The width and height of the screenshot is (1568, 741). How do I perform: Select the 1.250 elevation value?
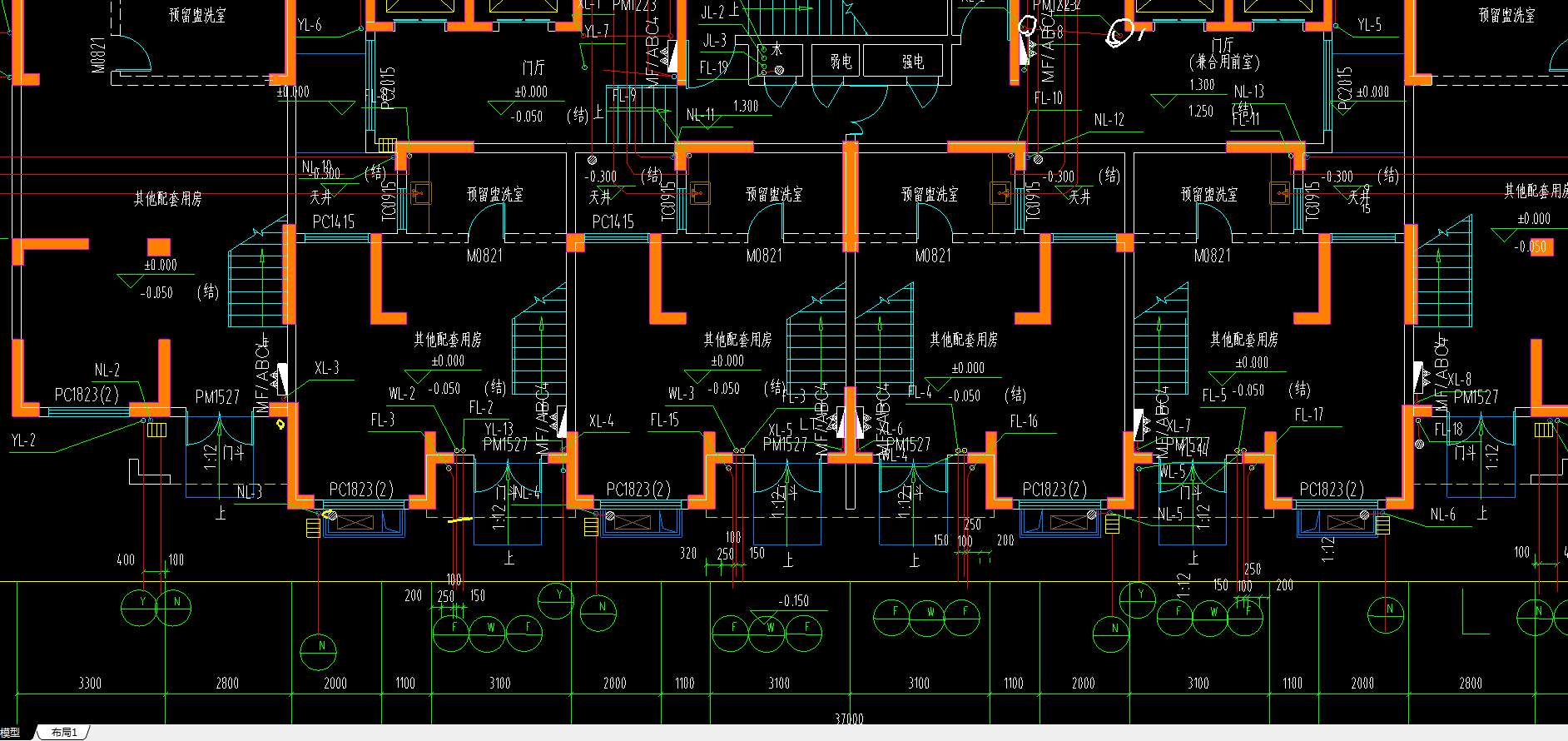coord(1201,111)
